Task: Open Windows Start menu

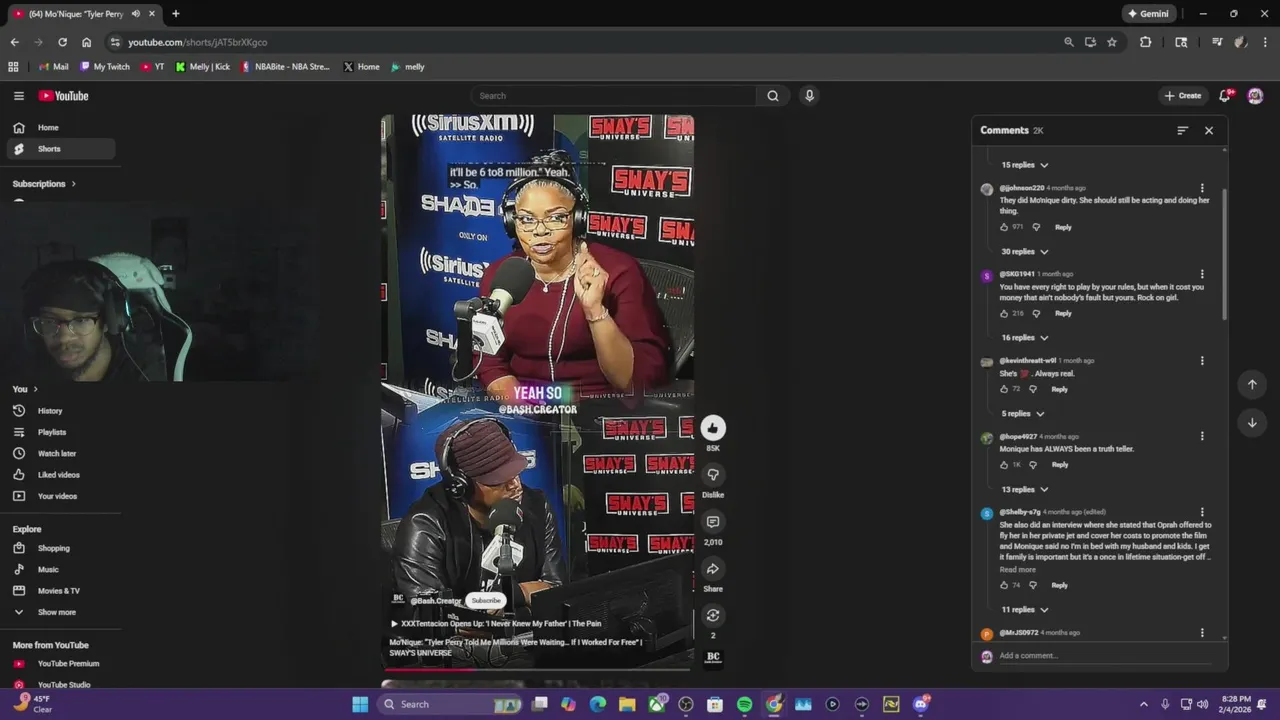Action: (360, 704)
